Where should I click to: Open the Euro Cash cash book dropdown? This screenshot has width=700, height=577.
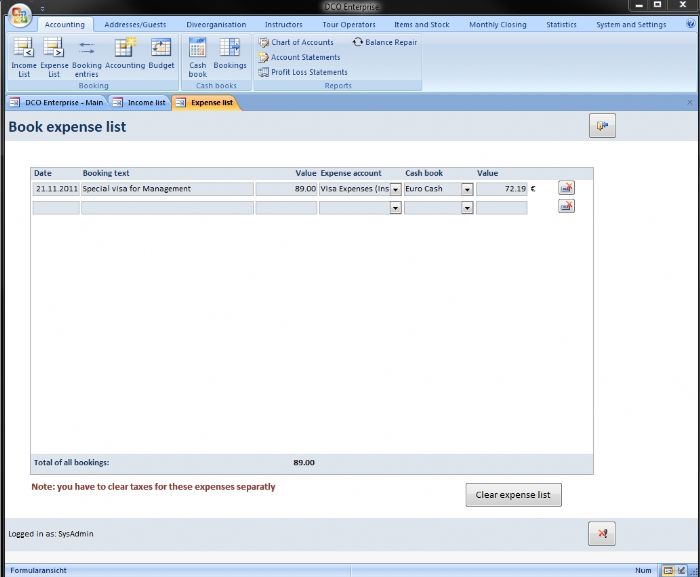pyautogui.click(x=467, y=189)
